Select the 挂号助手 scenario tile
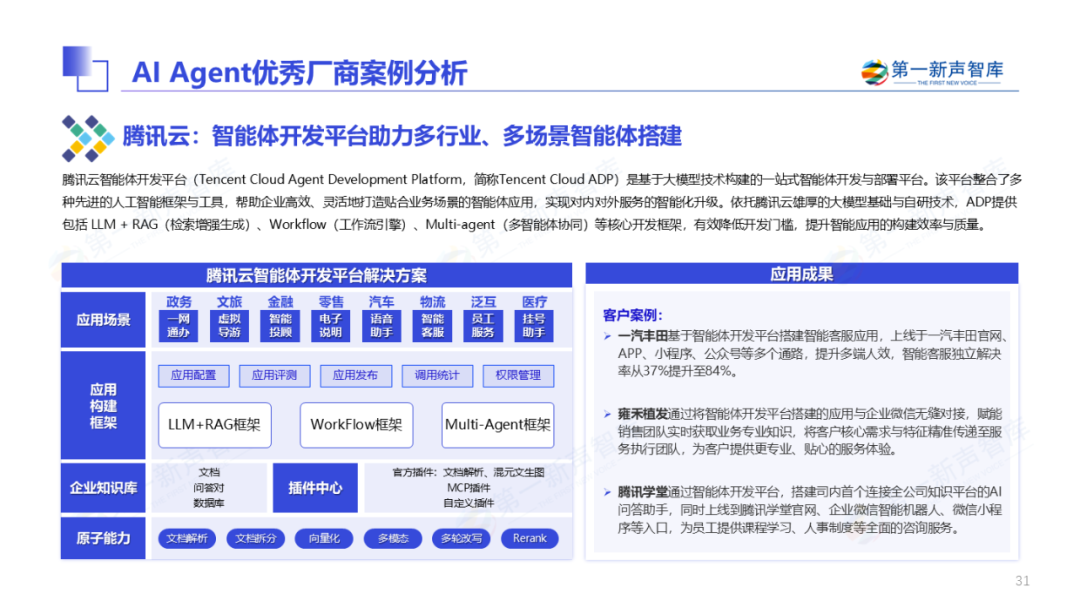The width and height of the screenshot is (1080, 608). [534, 326]
